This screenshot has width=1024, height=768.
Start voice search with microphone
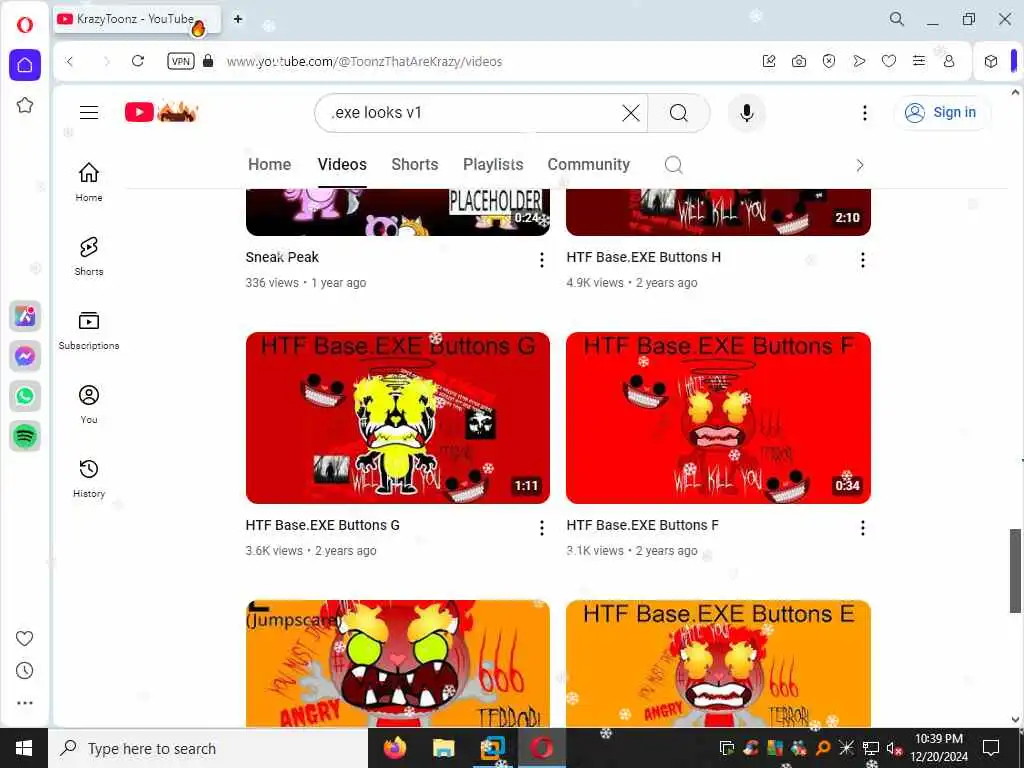746,113
